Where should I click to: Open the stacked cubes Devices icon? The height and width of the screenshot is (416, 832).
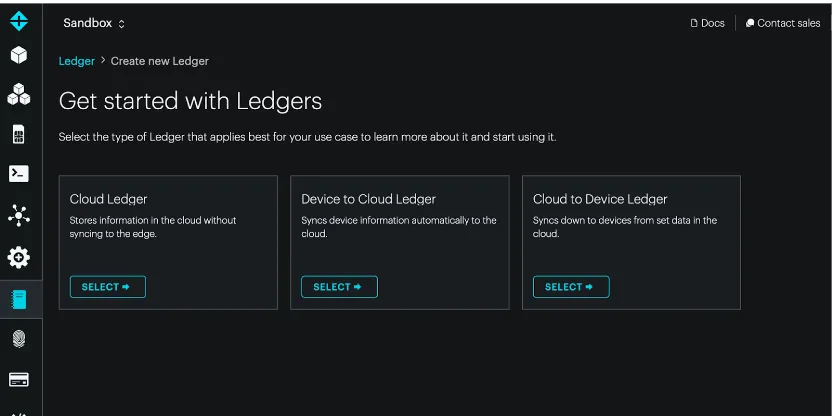[19, 94]
